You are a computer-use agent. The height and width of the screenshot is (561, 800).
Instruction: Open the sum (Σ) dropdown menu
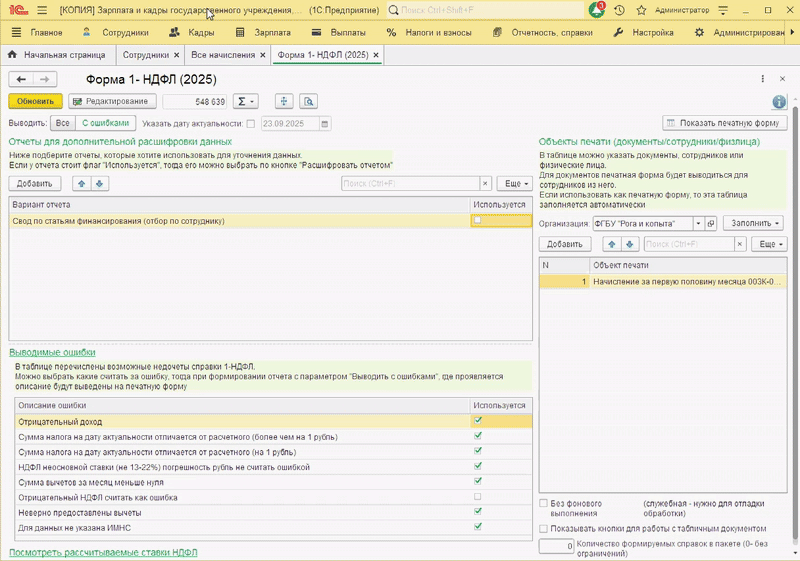[245, 101]
